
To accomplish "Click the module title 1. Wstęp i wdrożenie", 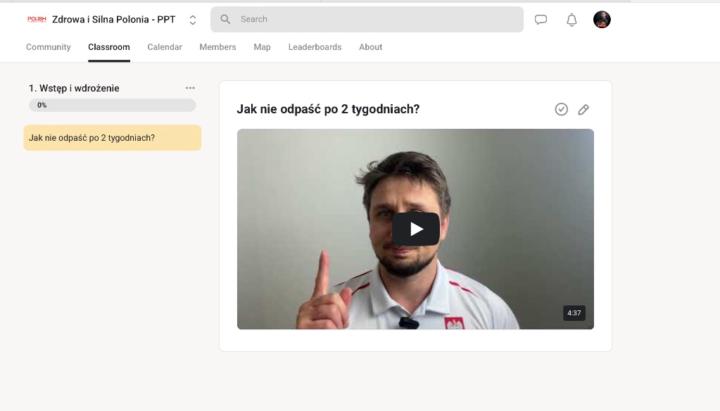I will (74, 88).
